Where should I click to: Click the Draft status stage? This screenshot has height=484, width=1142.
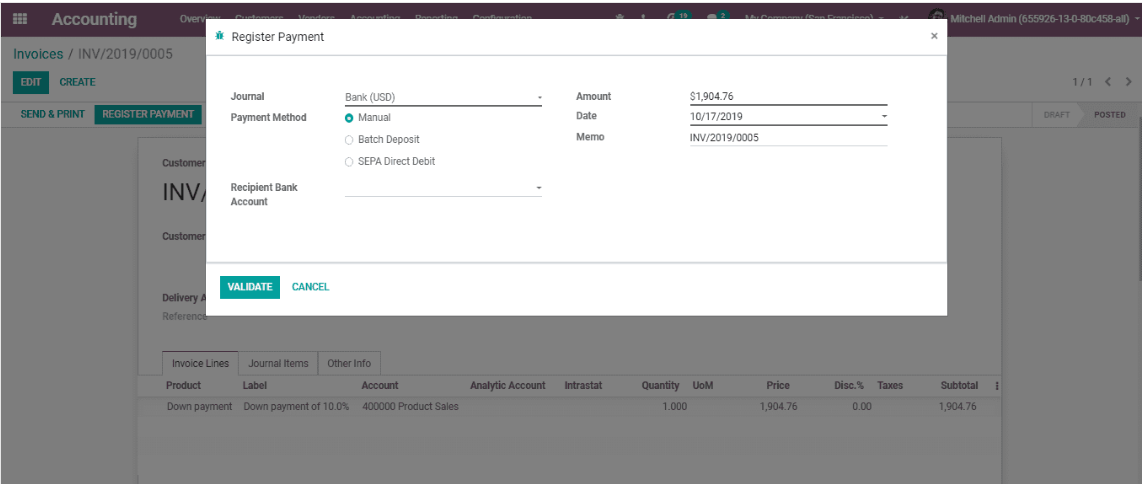coord(1057,115)
